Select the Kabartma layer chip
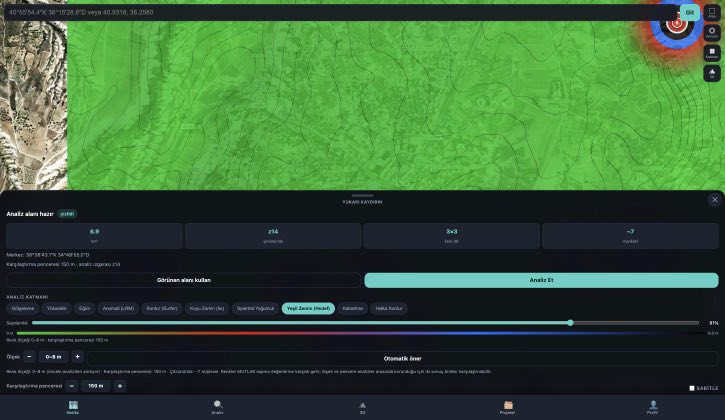The height and width of the screenshot is (420, 725). (x=353, y=309)
